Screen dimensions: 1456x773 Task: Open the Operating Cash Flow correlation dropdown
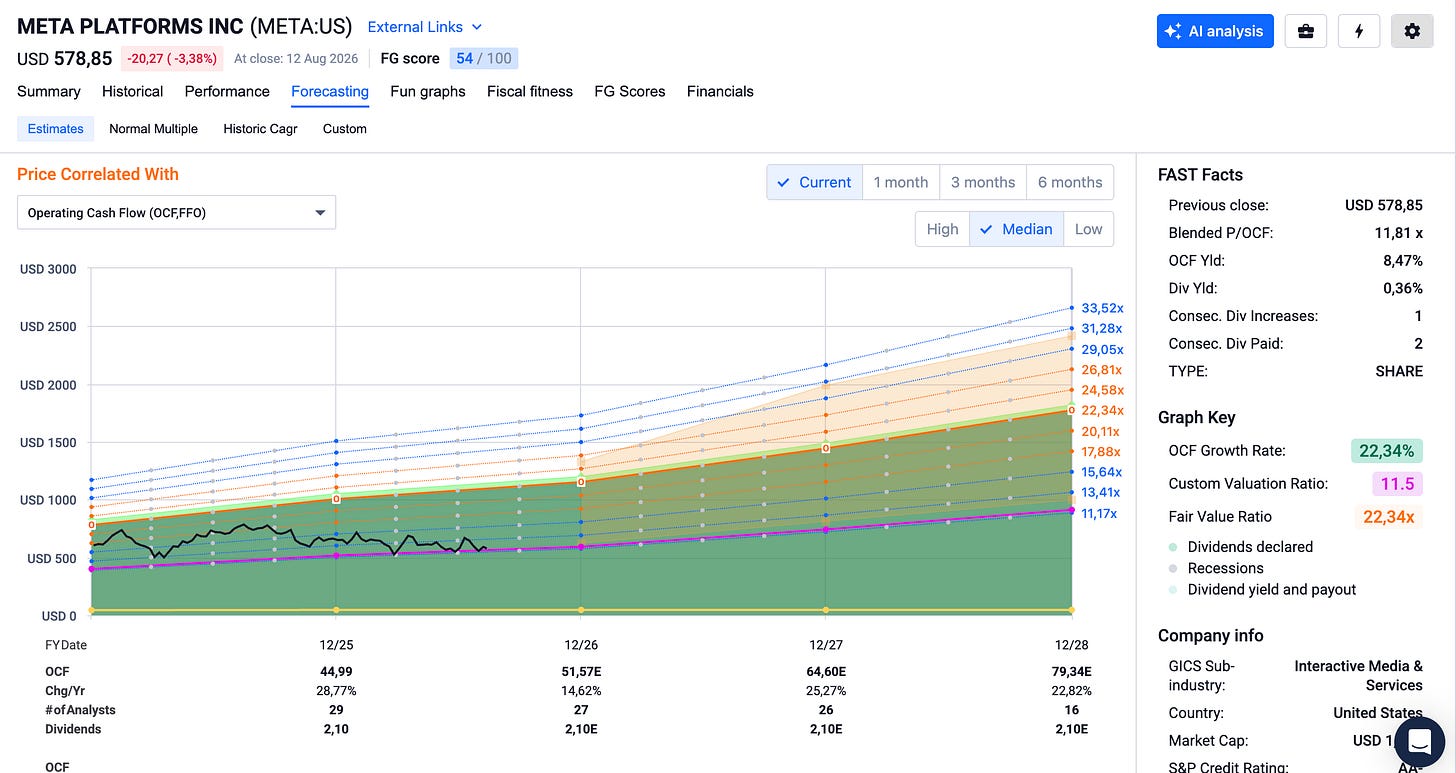click(176, 212)
